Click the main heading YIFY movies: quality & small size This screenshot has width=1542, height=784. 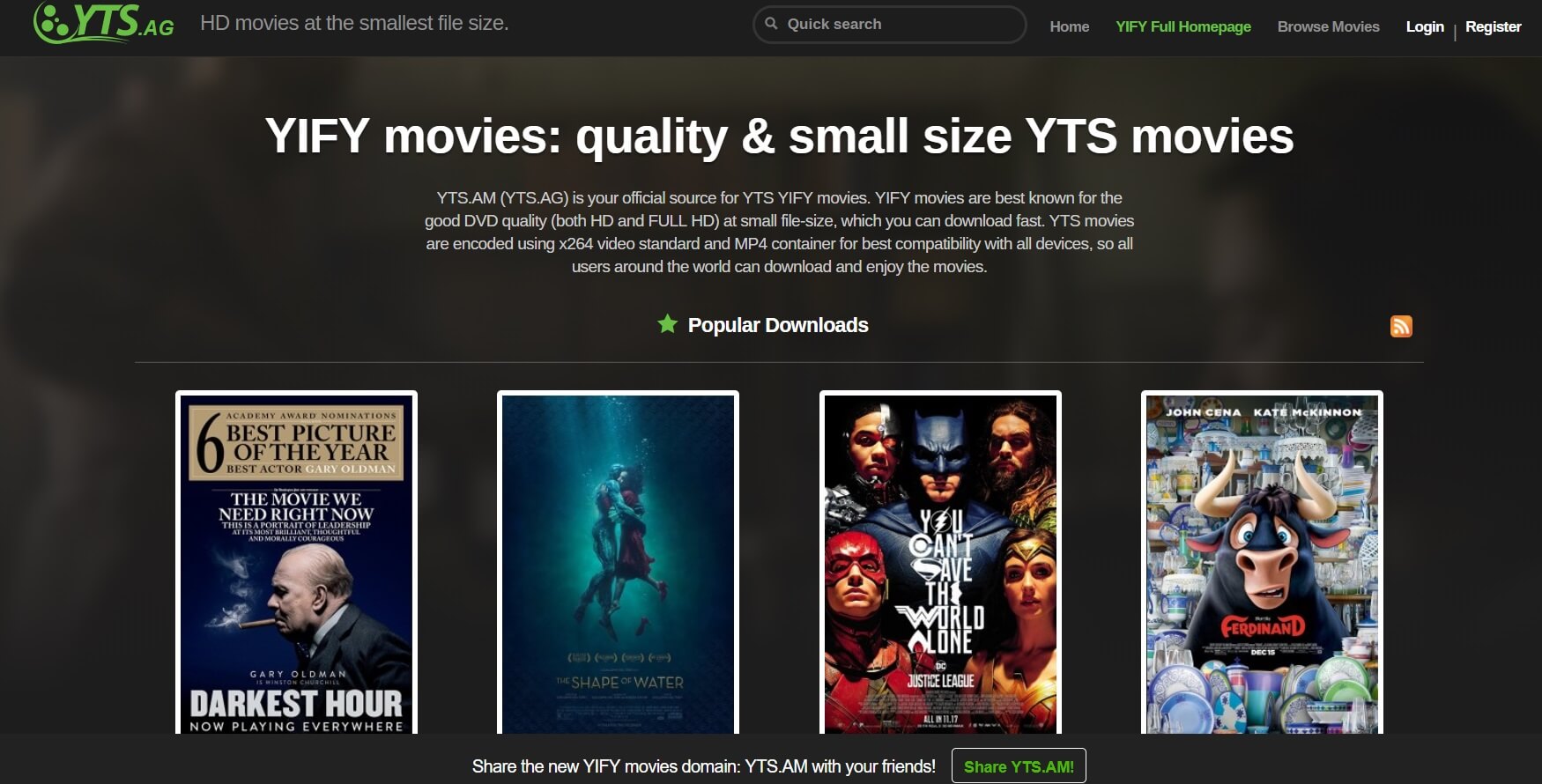(x=779, y=137)
